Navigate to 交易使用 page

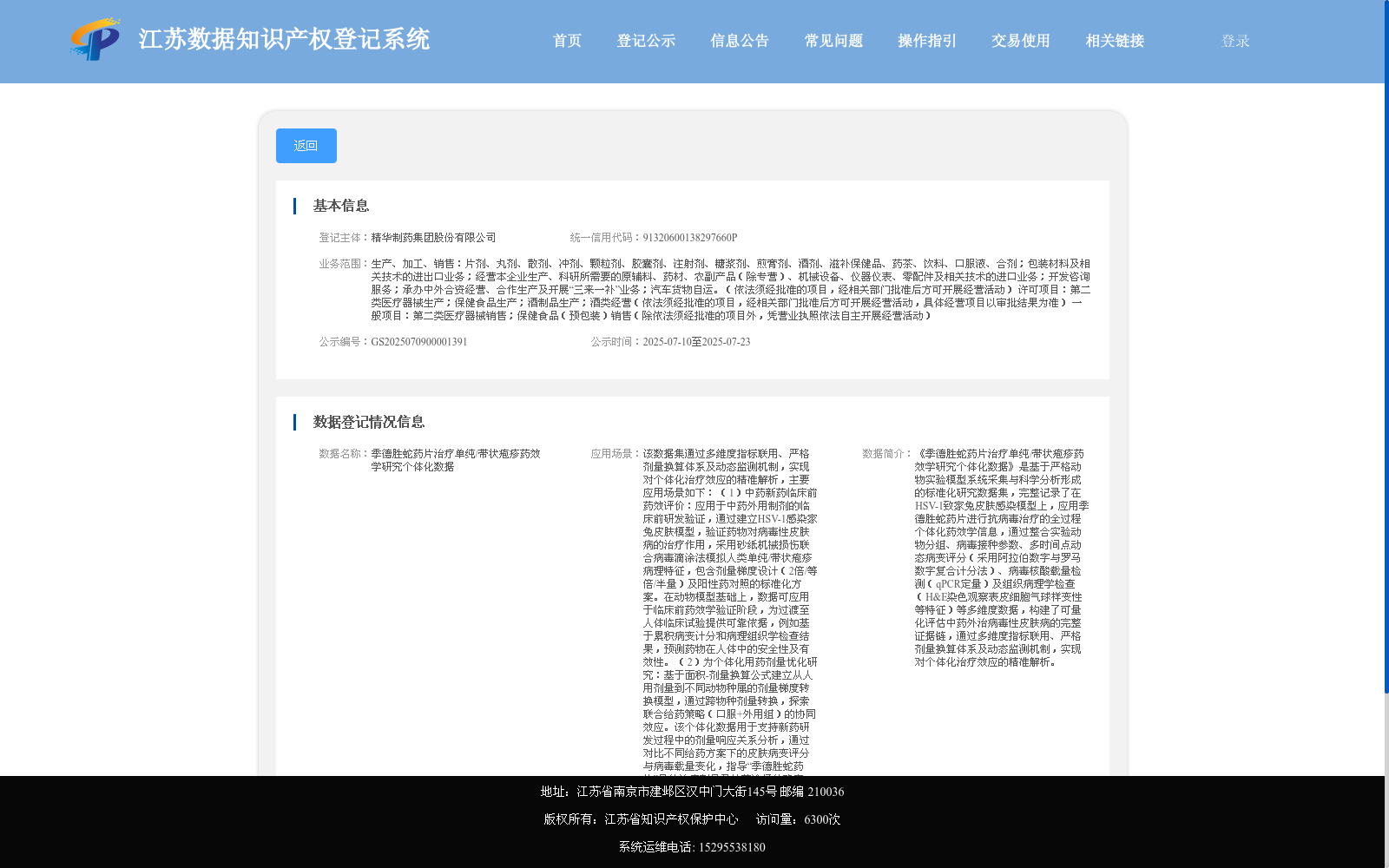point(1021,41)
